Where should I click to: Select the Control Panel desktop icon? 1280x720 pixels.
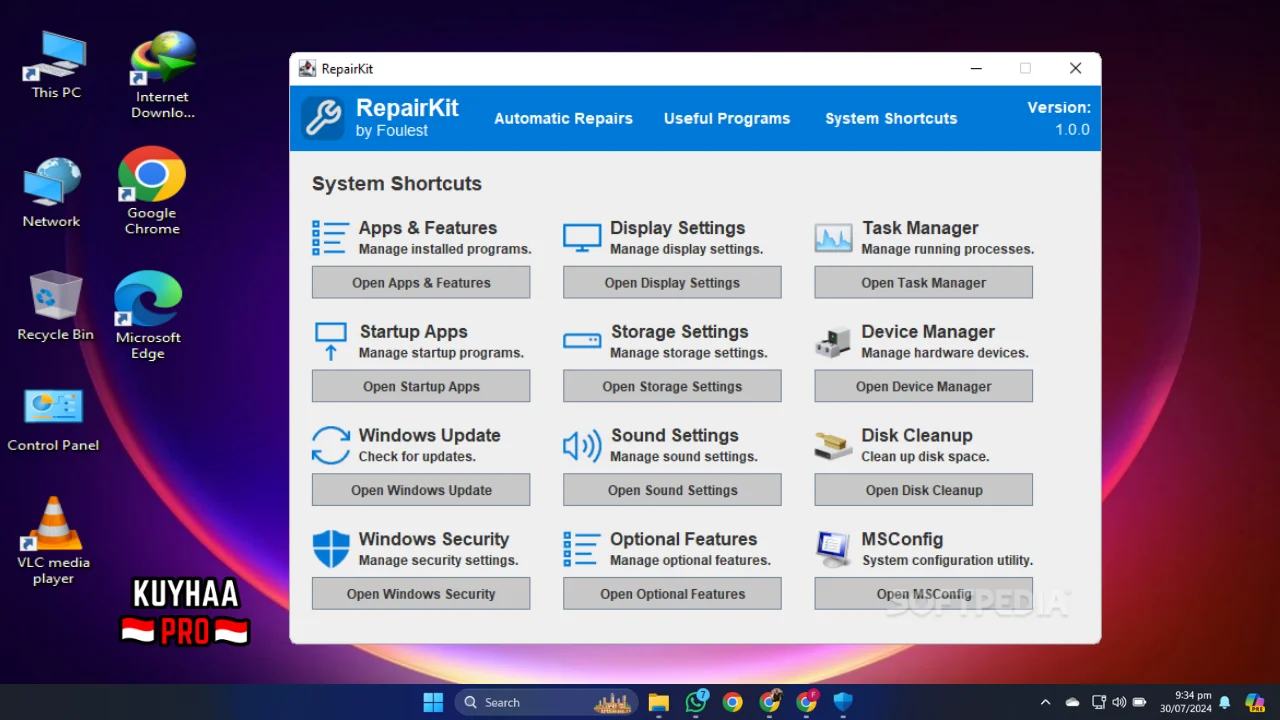click(x=53, y=420)
